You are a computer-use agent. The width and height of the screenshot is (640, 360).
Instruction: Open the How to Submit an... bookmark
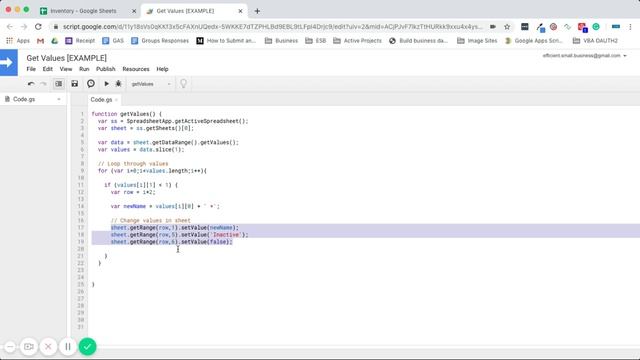tap(226, 40)
